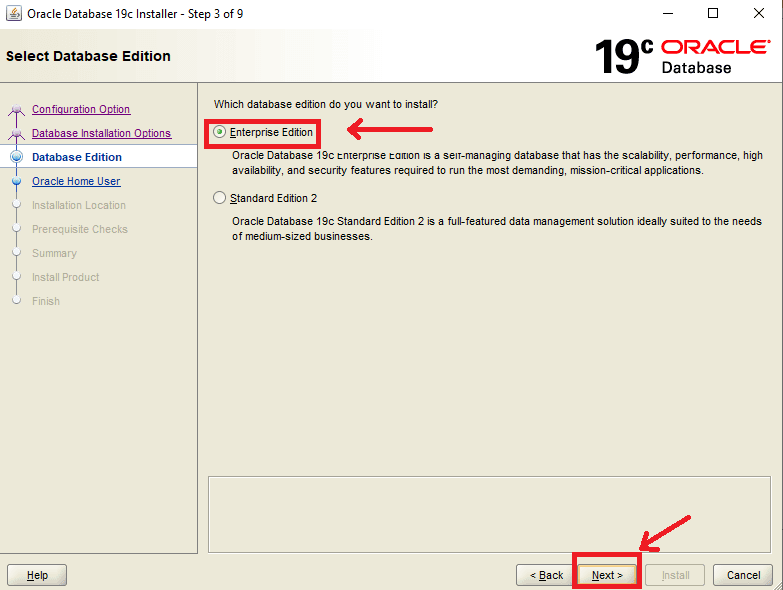
Task: Maximize the installer window
Action: click(x=712, y=14)
